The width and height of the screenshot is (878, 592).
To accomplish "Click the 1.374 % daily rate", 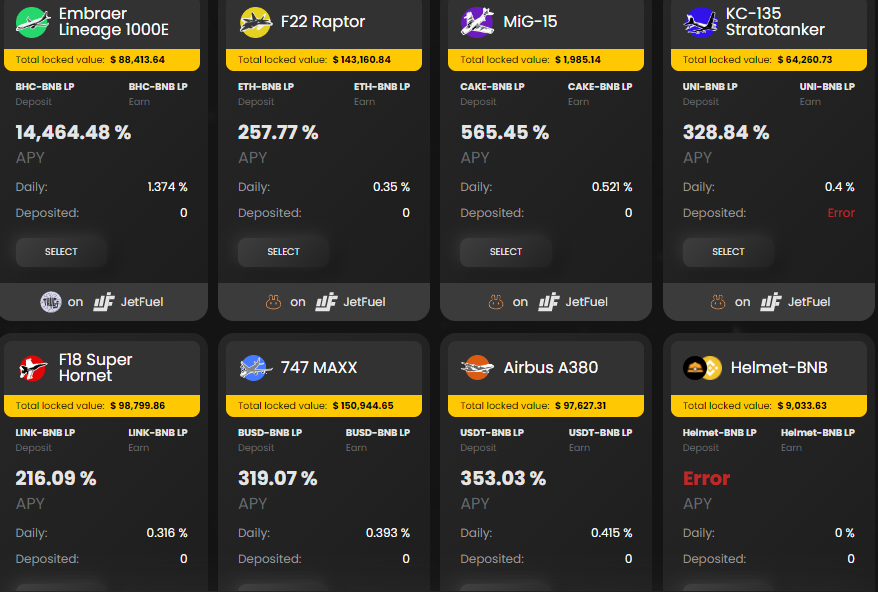I will pyautogui.click(x=167, y=187).
